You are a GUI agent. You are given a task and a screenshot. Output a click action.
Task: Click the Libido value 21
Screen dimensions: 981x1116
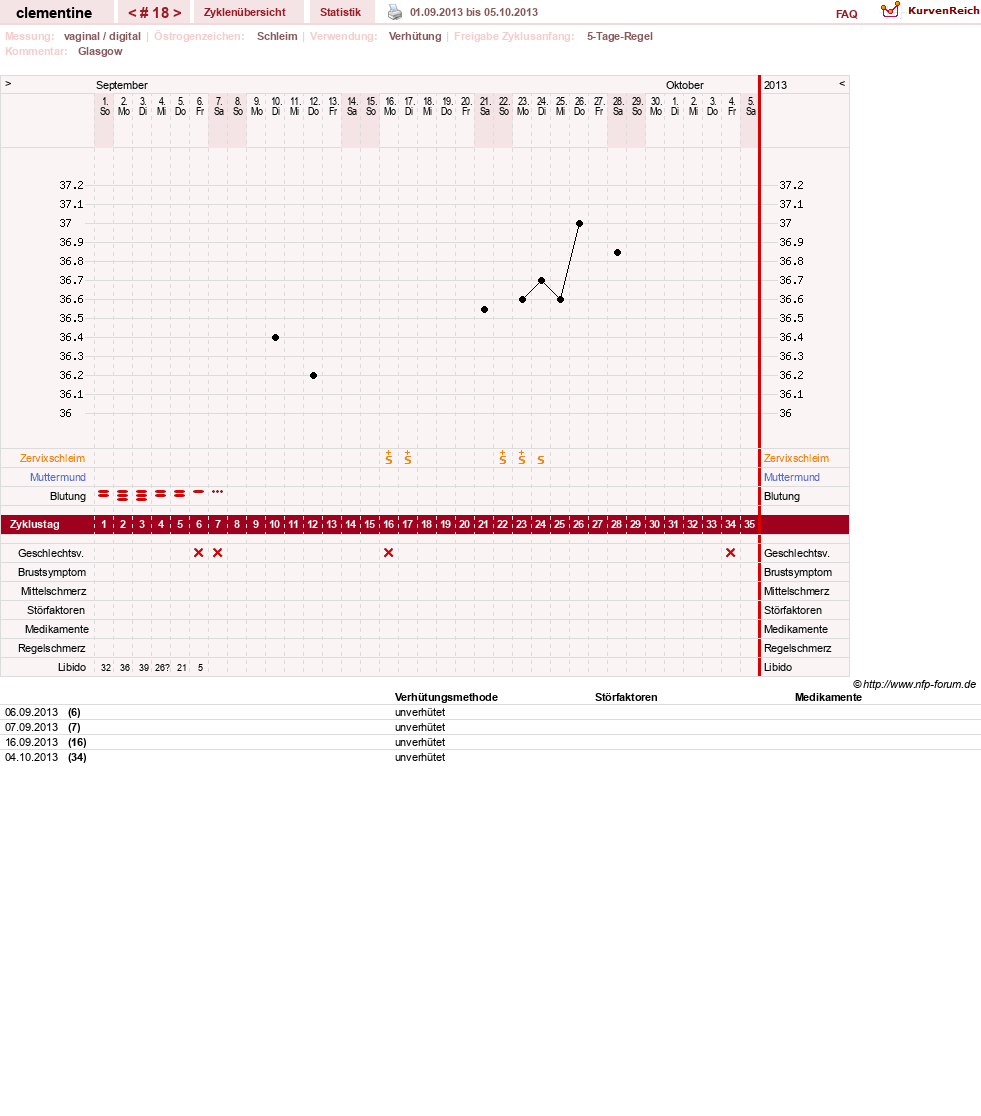point(182,668)
